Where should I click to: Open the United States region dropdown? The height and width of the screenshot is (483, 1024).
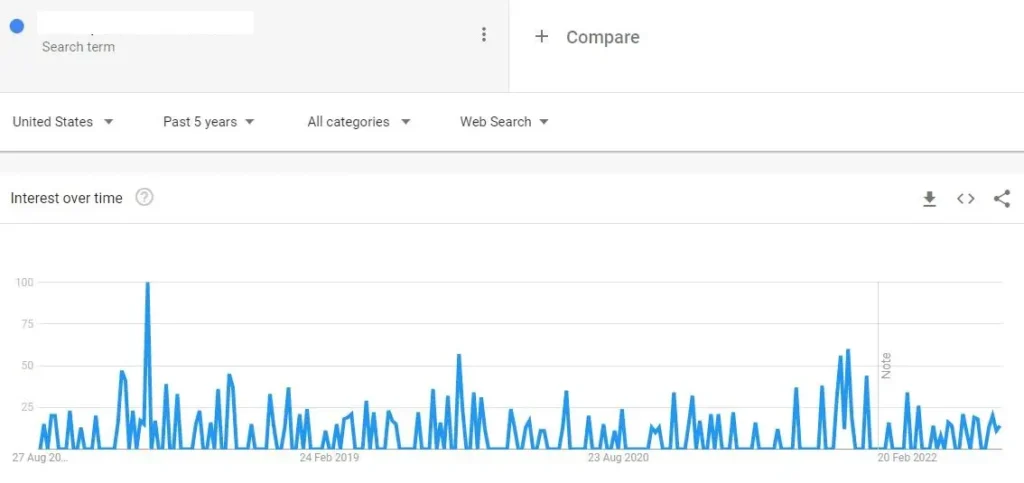pyautogui.click(x=63, y=122)
